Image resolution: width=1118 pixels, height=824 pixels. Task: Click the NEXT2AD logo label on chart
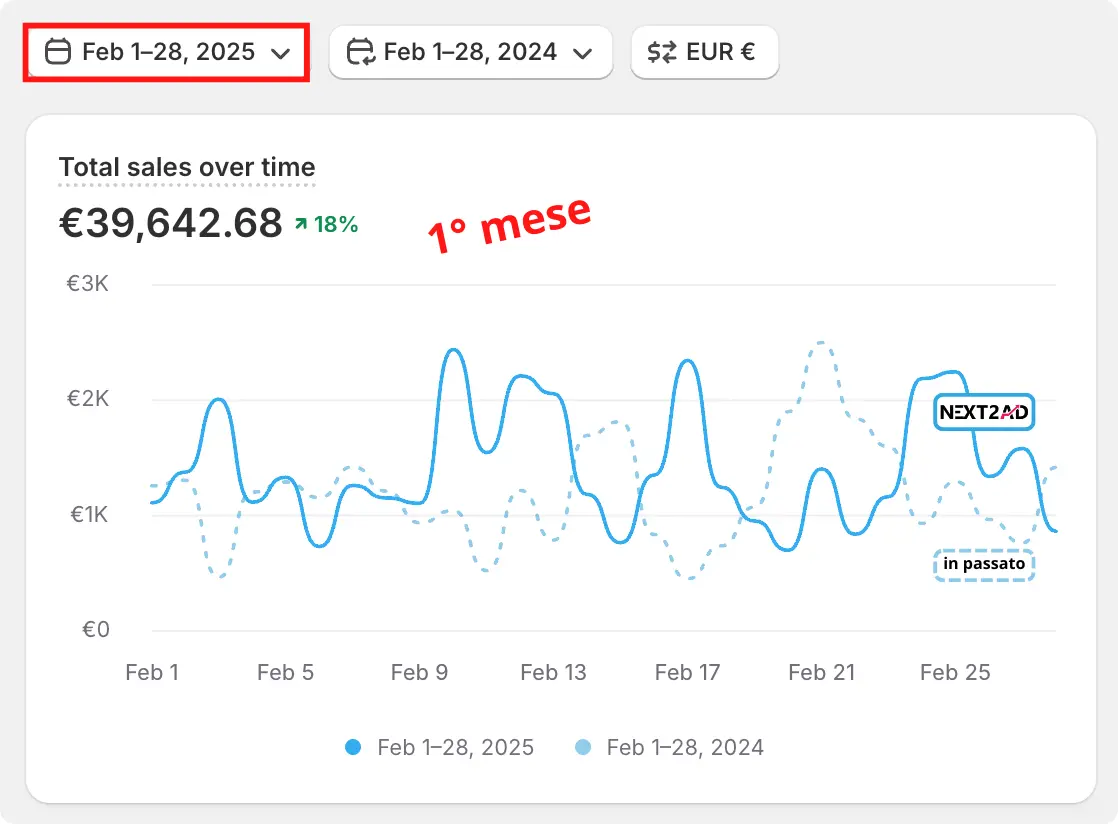pos(984,412)
